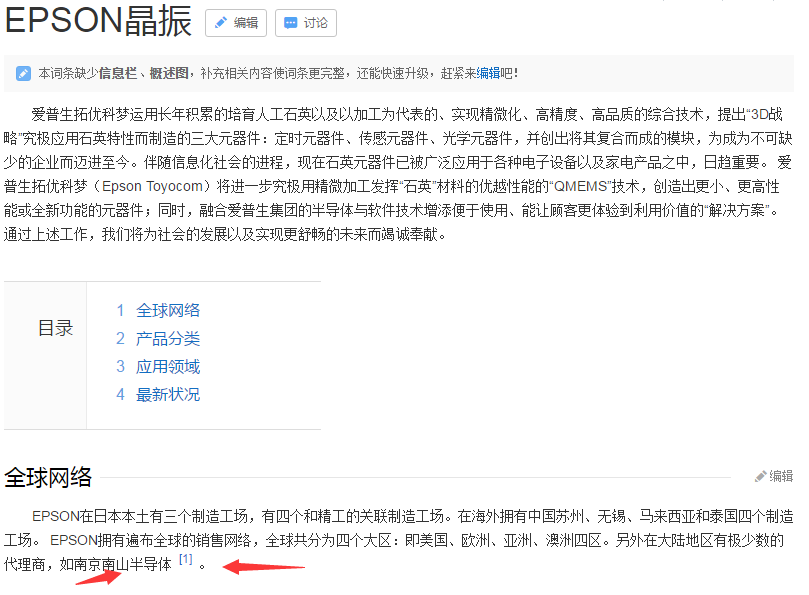
Task: Click the EPSON晶振 page title
Action: (98, 21)
